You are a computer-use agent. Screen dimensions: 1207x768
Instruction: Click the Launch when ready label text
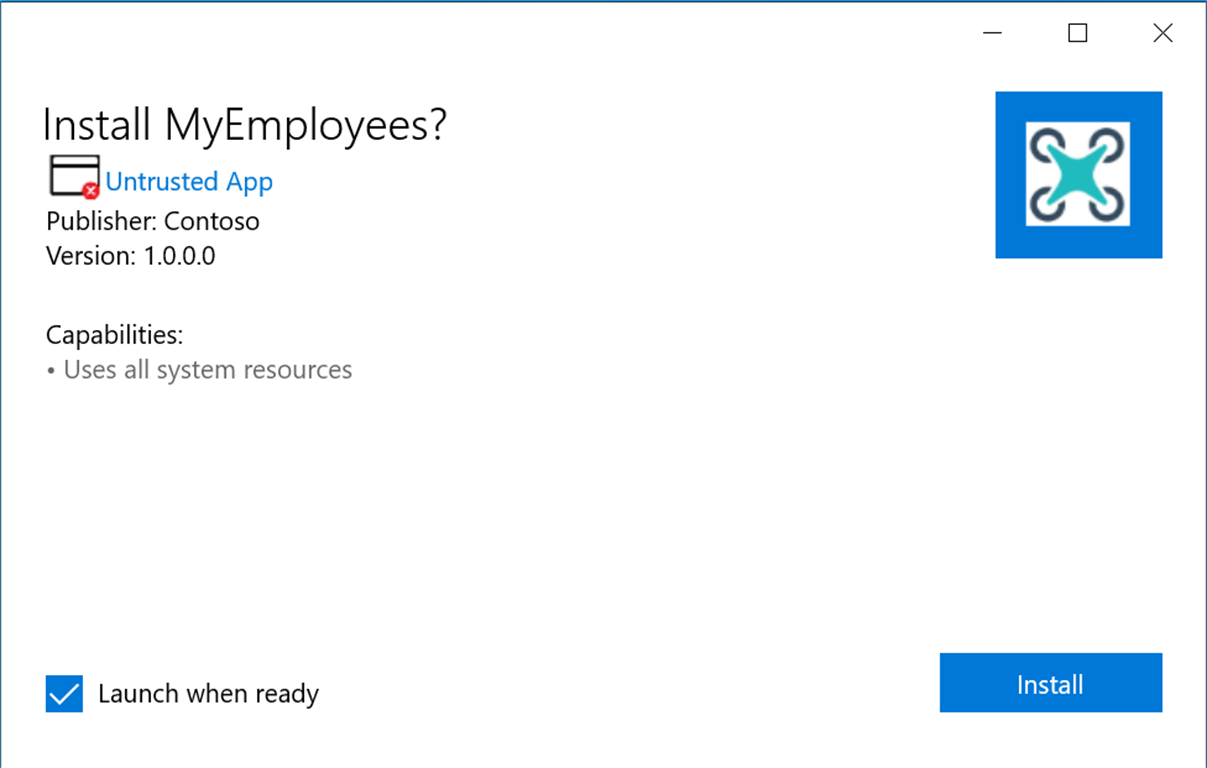[207, 694]
